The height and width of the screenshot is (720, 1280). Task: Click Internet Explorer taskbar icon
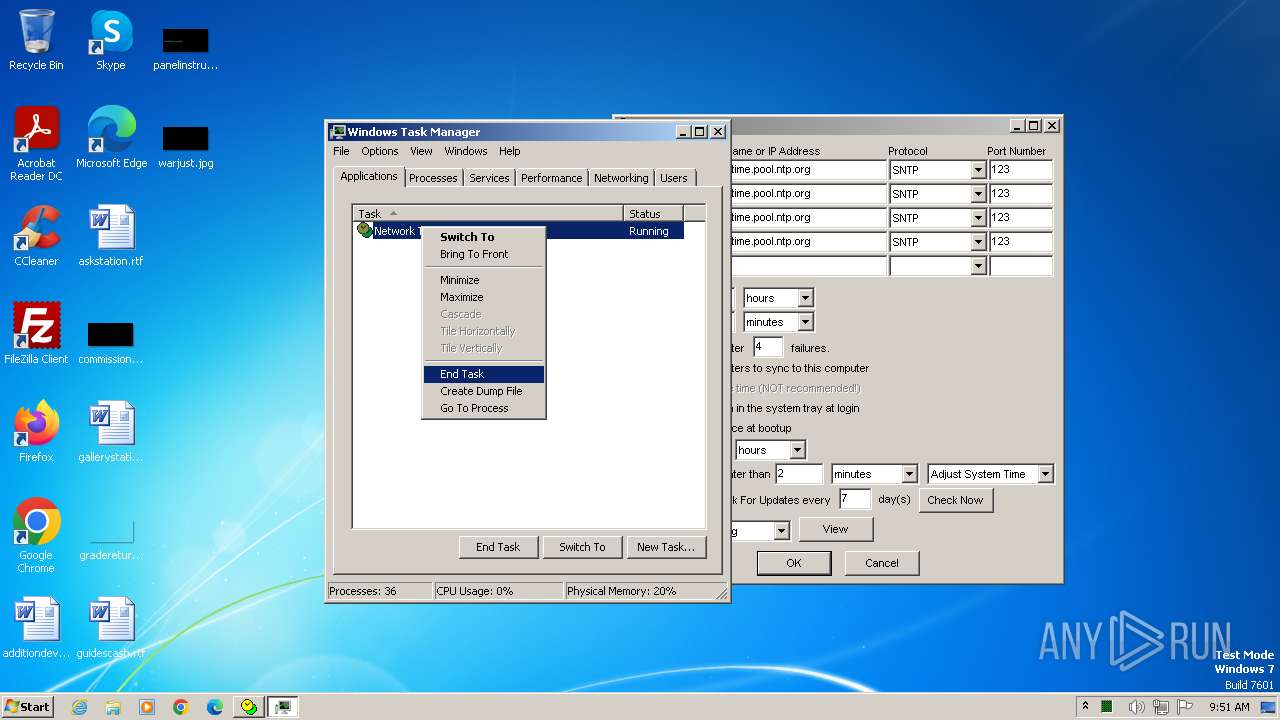pyautogui.click(x=79, y=707)
